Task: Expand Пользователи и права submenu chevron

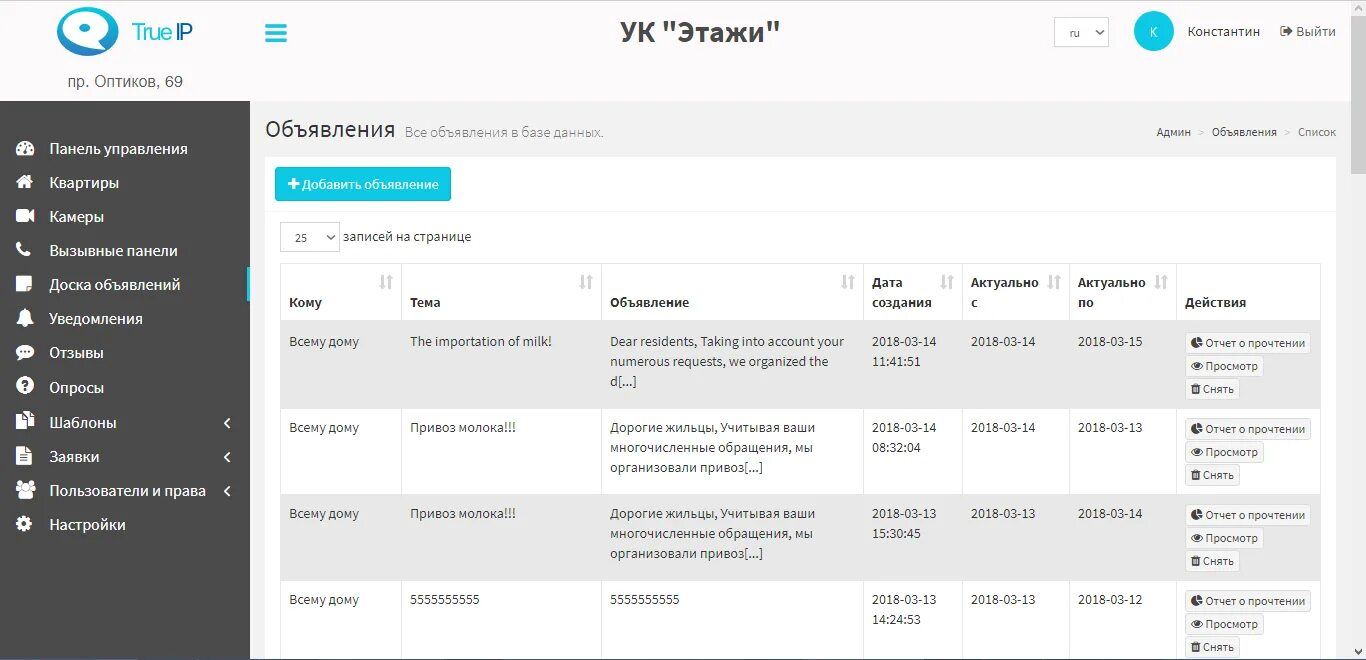Action: pos(227,491)
